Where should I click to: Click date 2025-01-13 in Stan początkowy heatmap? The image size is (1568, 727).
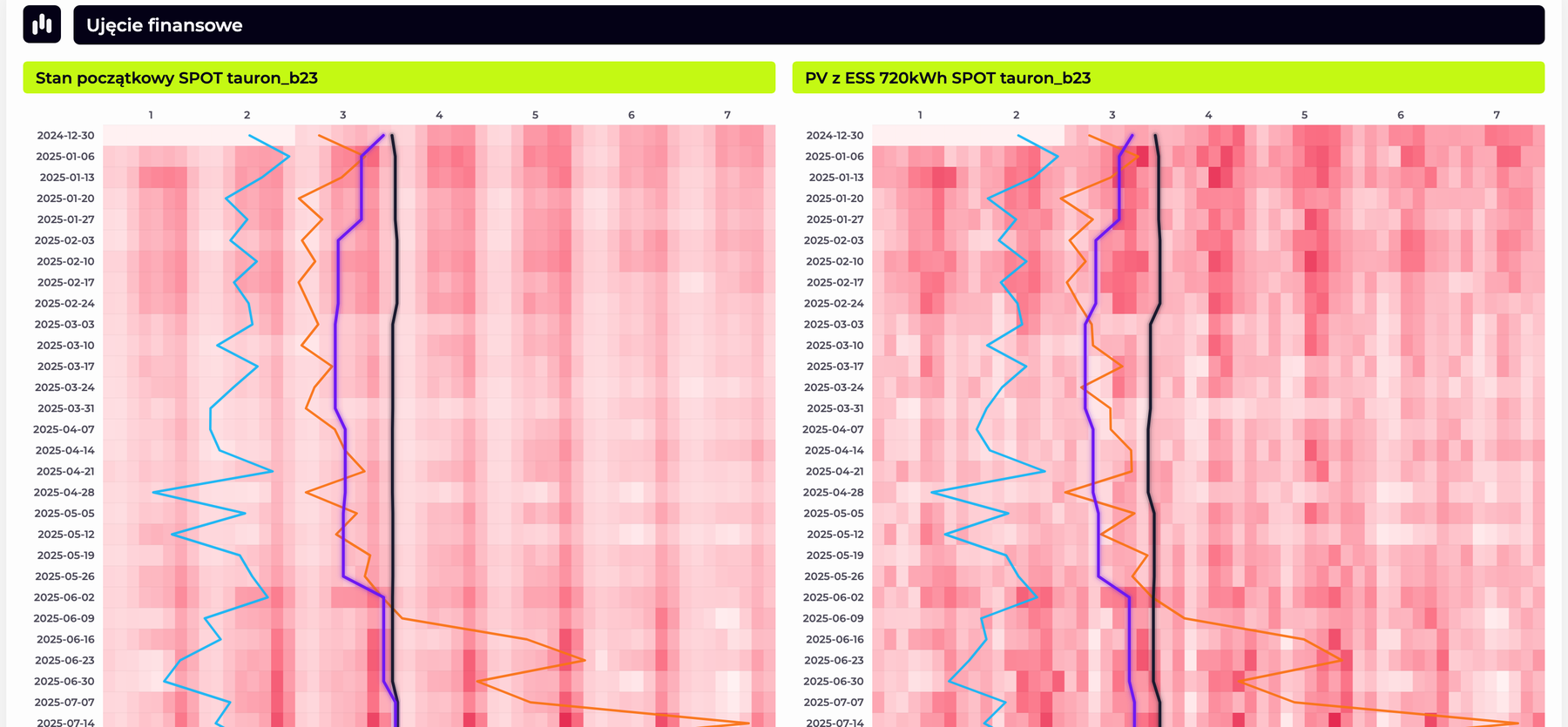coord(67,177)
